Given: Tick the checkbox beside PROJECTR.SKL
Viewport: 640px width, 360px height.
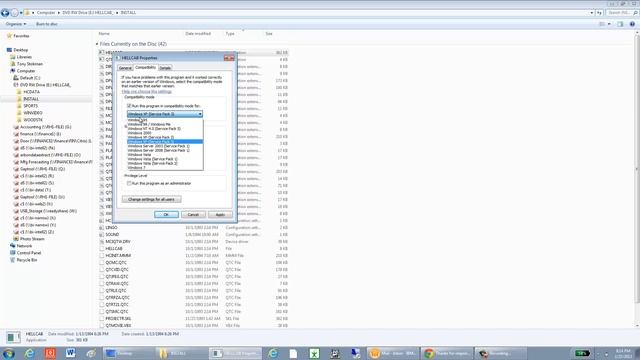Looking at the screenshot, I should (102, 319).
